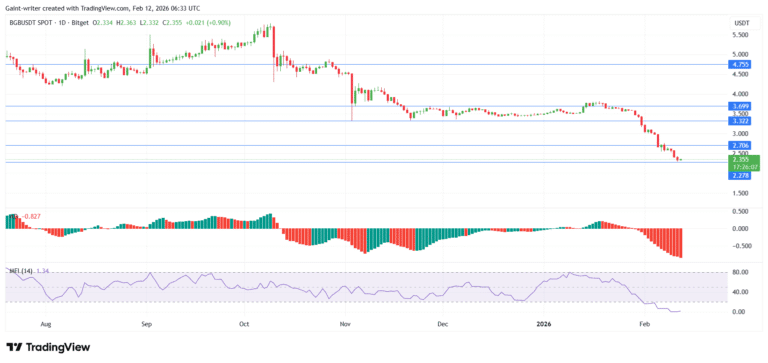Click the Oct label on time axis
The image size is (768, 363).
(x=245, y=324)
